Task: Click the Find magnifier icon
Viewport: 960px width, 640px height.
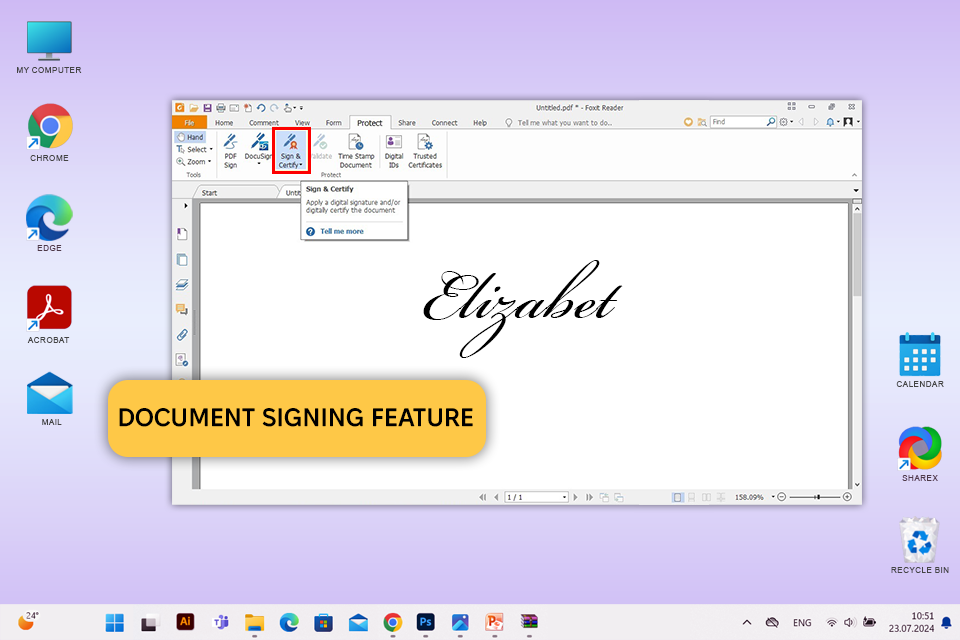Action: click(x=771, y=122)
